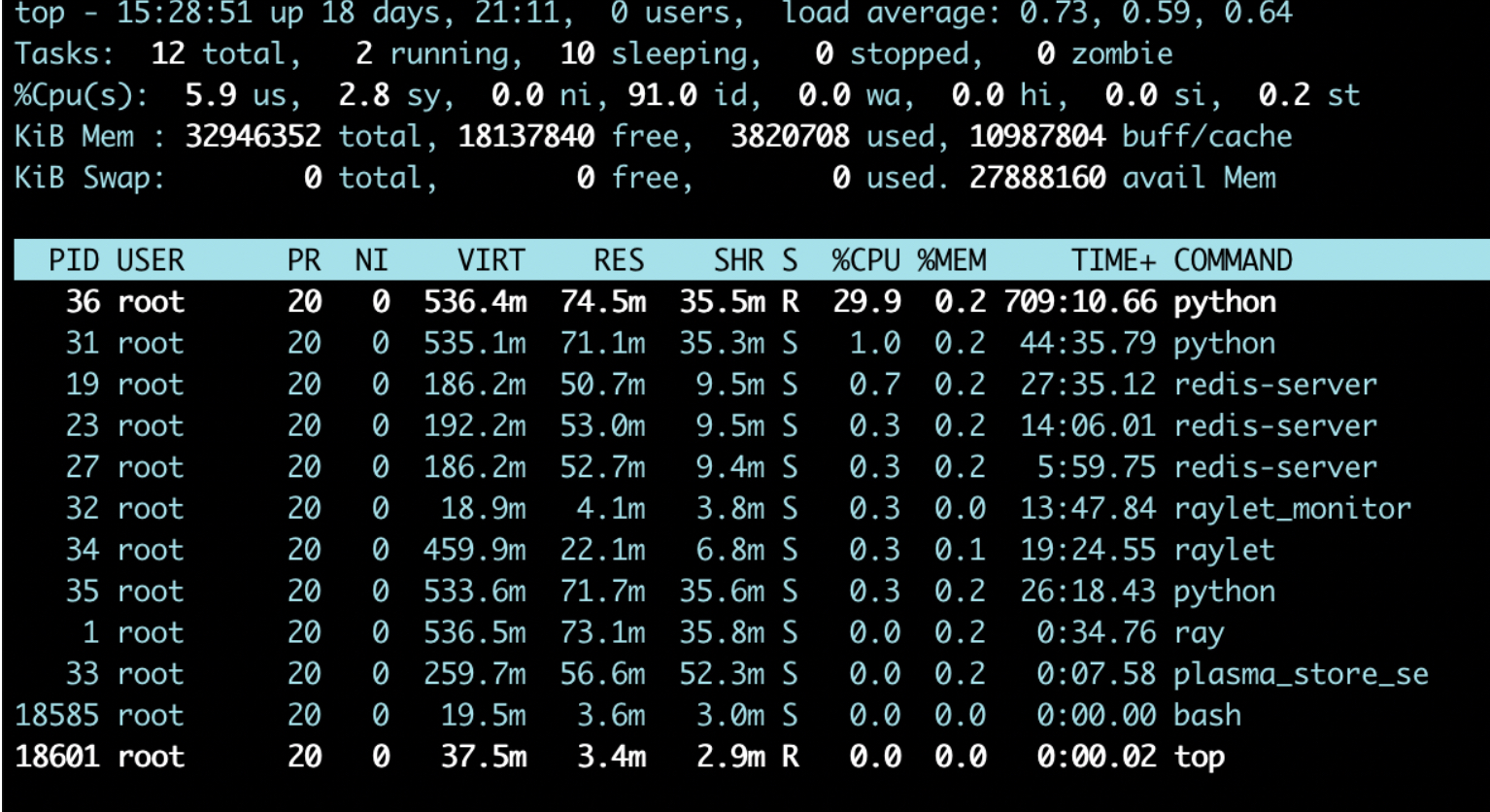Image resolution: width=1490 pixels, height=812 pixels.
Task: Click the 18137840 free memory value
Action: 526,136
